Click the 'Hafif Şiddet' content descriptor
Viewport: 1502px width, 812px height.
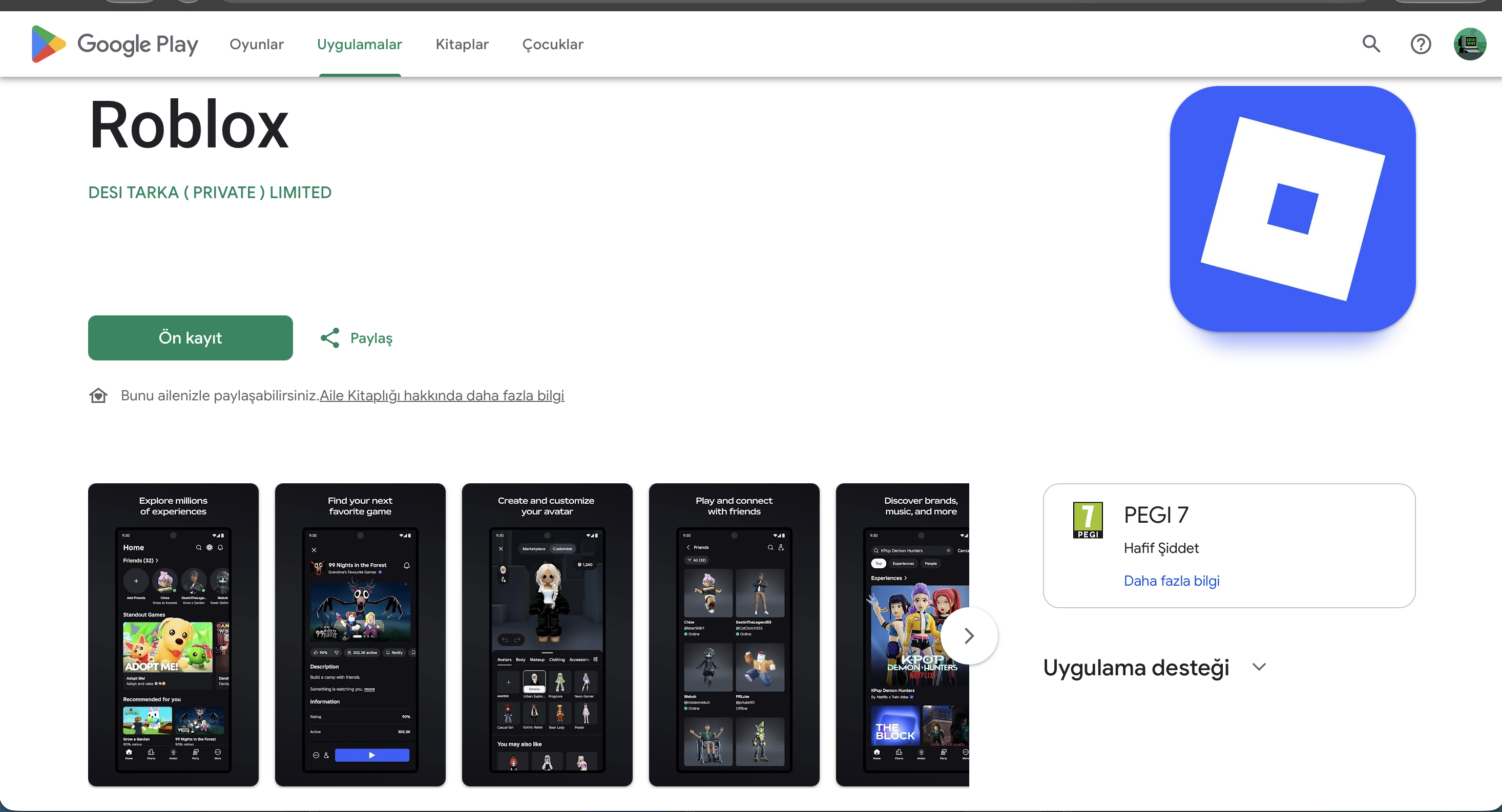[x=1161, y=548]
